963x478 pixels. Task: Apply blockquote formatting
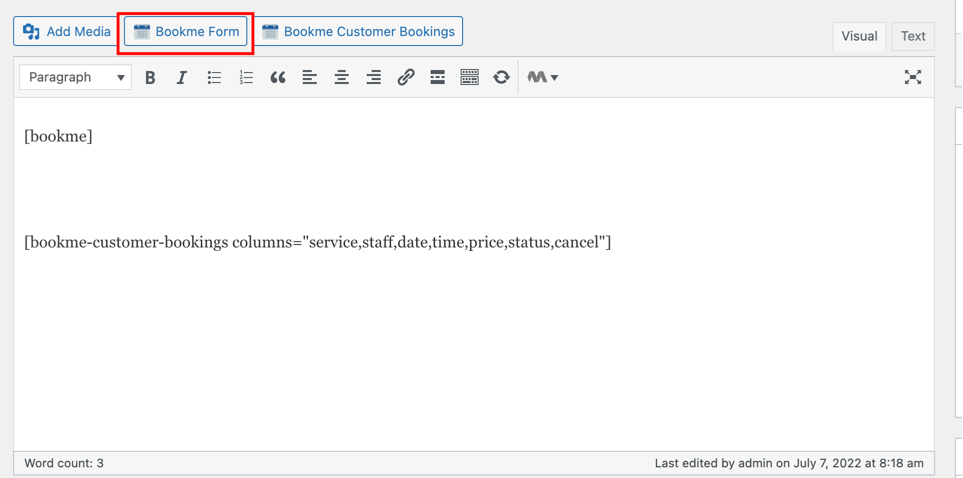(x=278, y=77)
